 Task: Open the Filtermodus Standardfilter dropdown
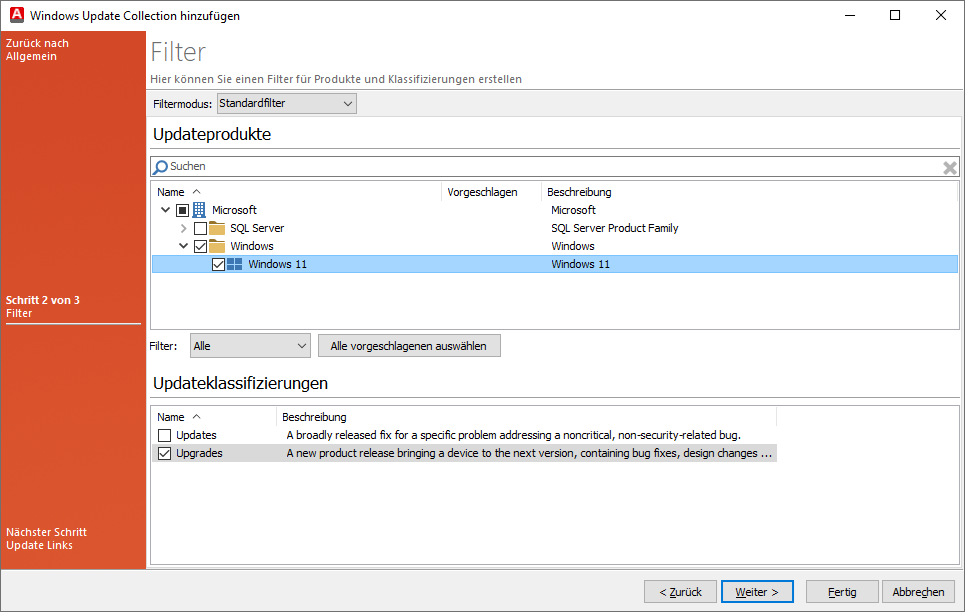coord(287,103)
